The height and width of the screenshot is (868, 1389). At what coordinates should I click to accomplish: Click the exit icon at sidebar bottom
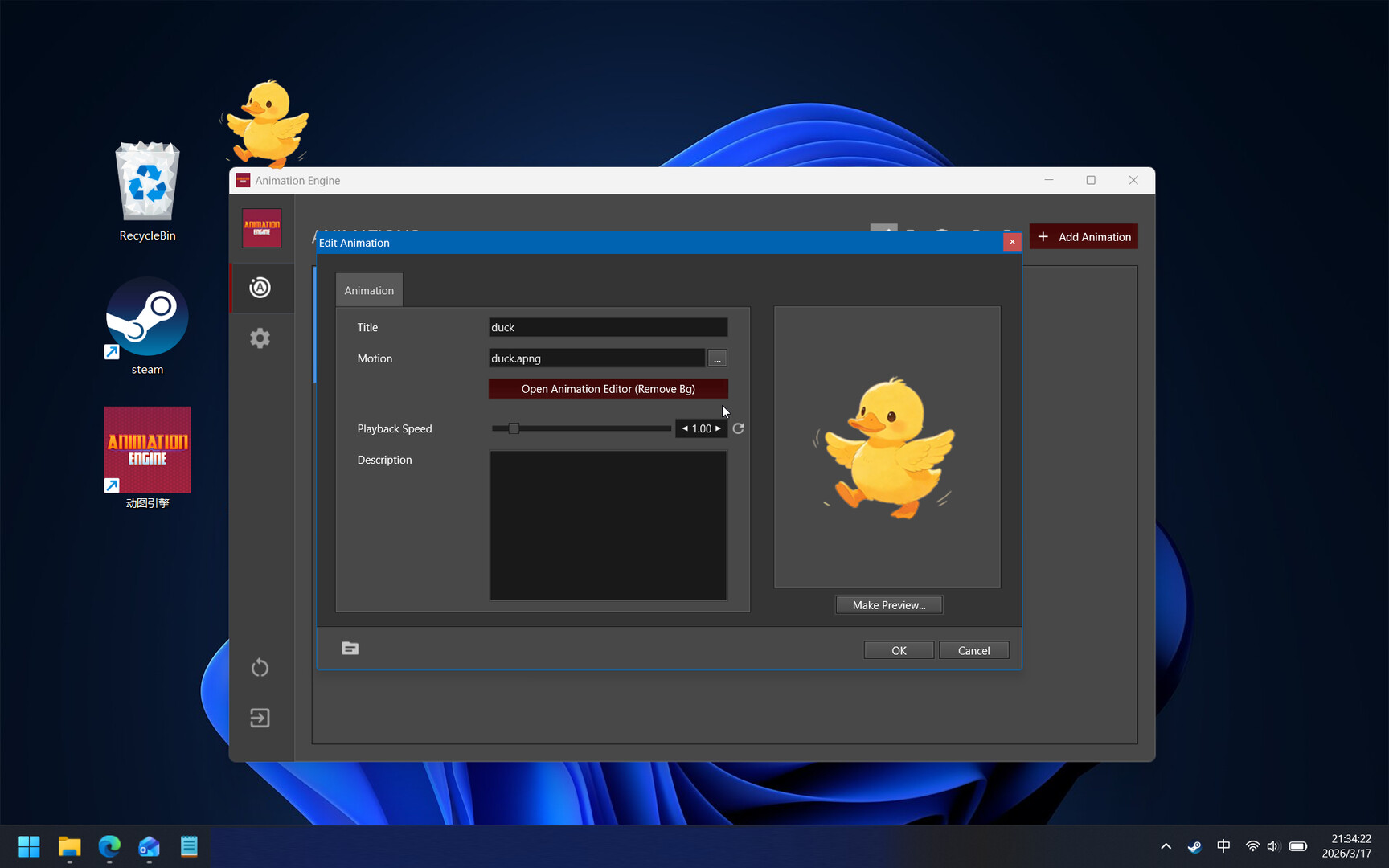(x=260, y=718)
